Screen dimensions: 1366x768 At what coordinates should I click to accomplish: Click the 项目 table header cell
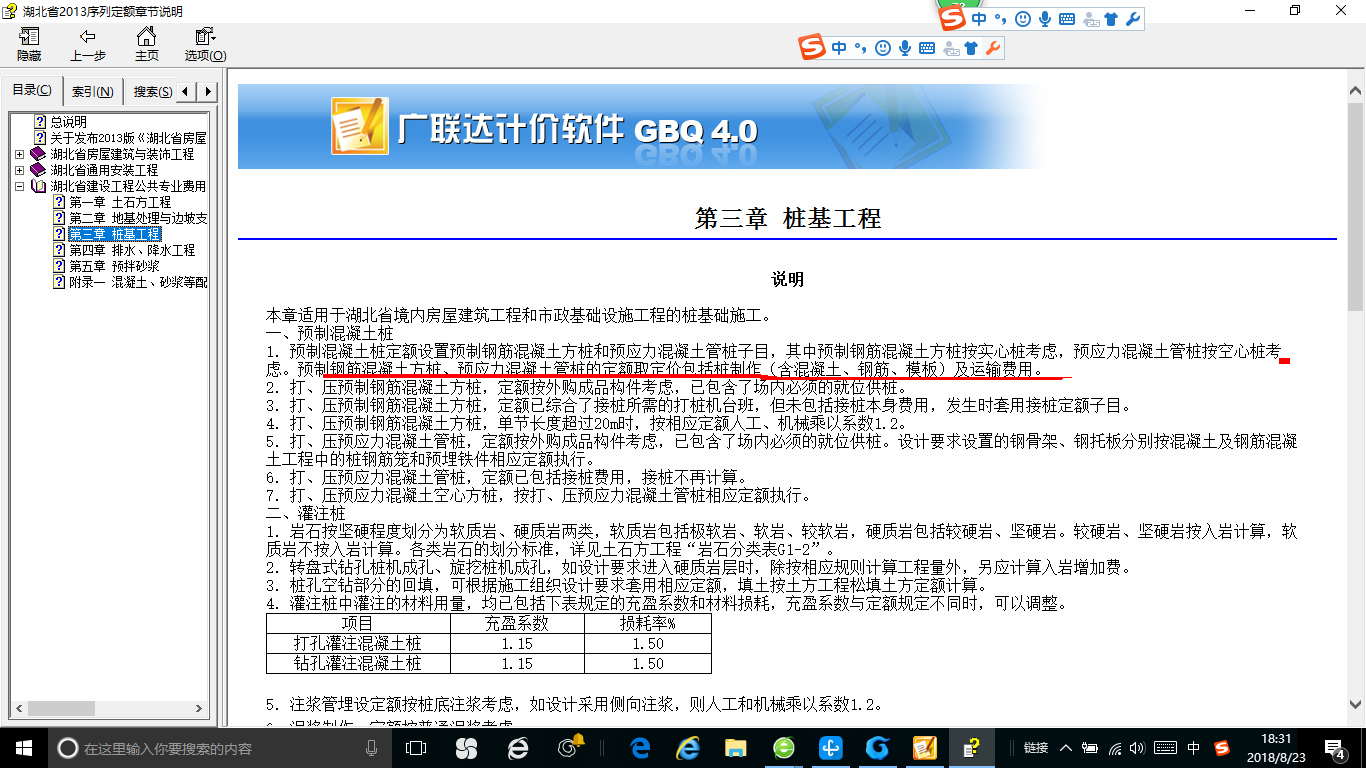point(358,623)
